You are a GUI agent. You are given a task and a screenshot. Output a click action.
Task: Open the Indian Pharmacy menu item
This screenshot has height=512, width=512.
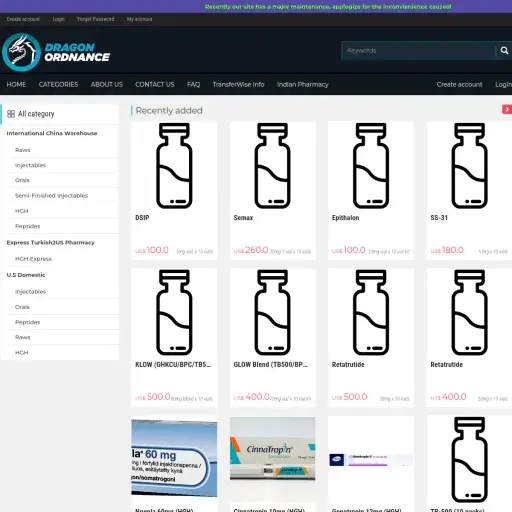[302, 85]
